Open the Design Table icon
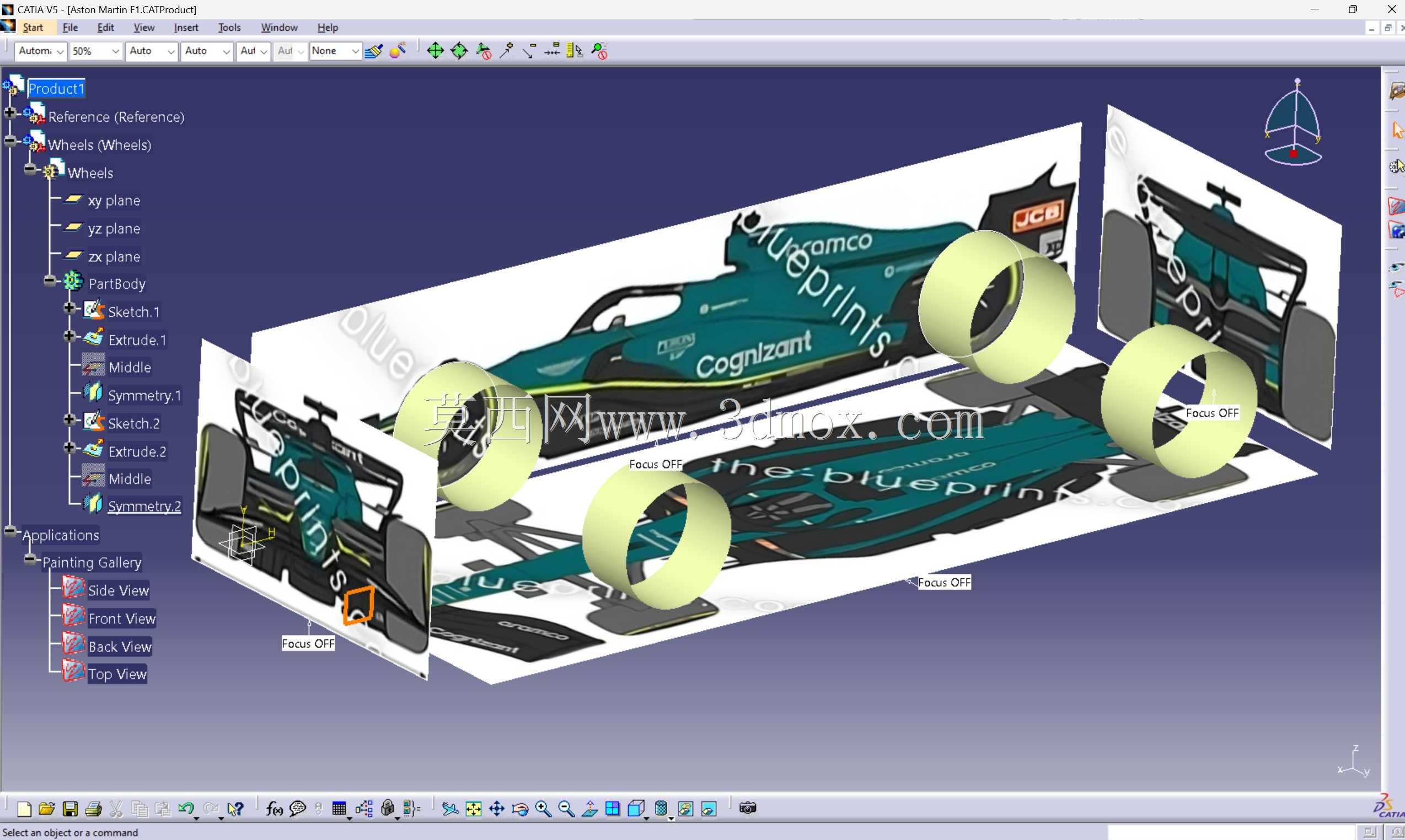1405x840 pixels. (x=339, y=809)
